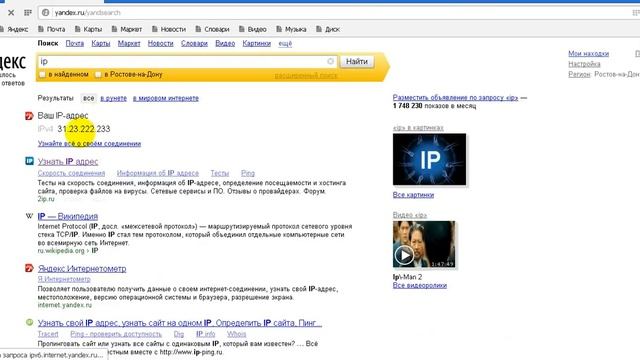Open the 'IP info' sublink
The width and height of the screenshot is (640, 360).
206,334
